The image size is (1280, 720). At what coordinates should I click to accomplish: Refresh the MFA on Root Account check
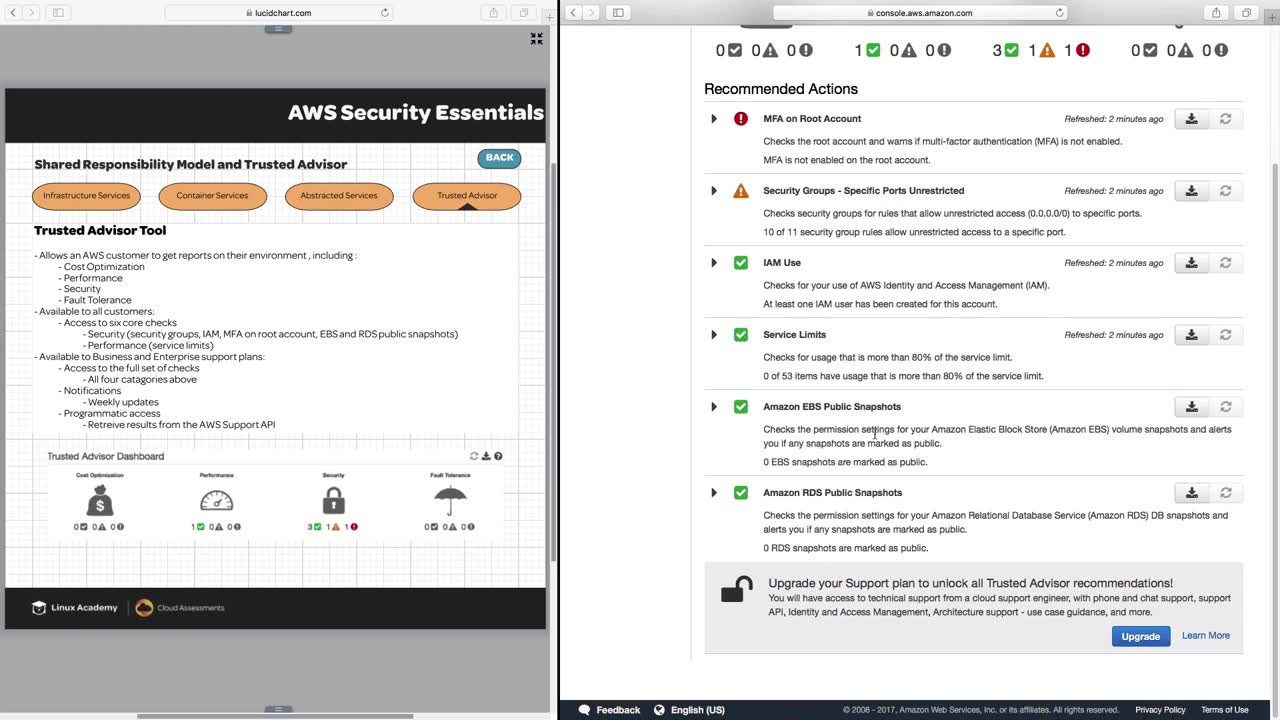coord(1225,119)
